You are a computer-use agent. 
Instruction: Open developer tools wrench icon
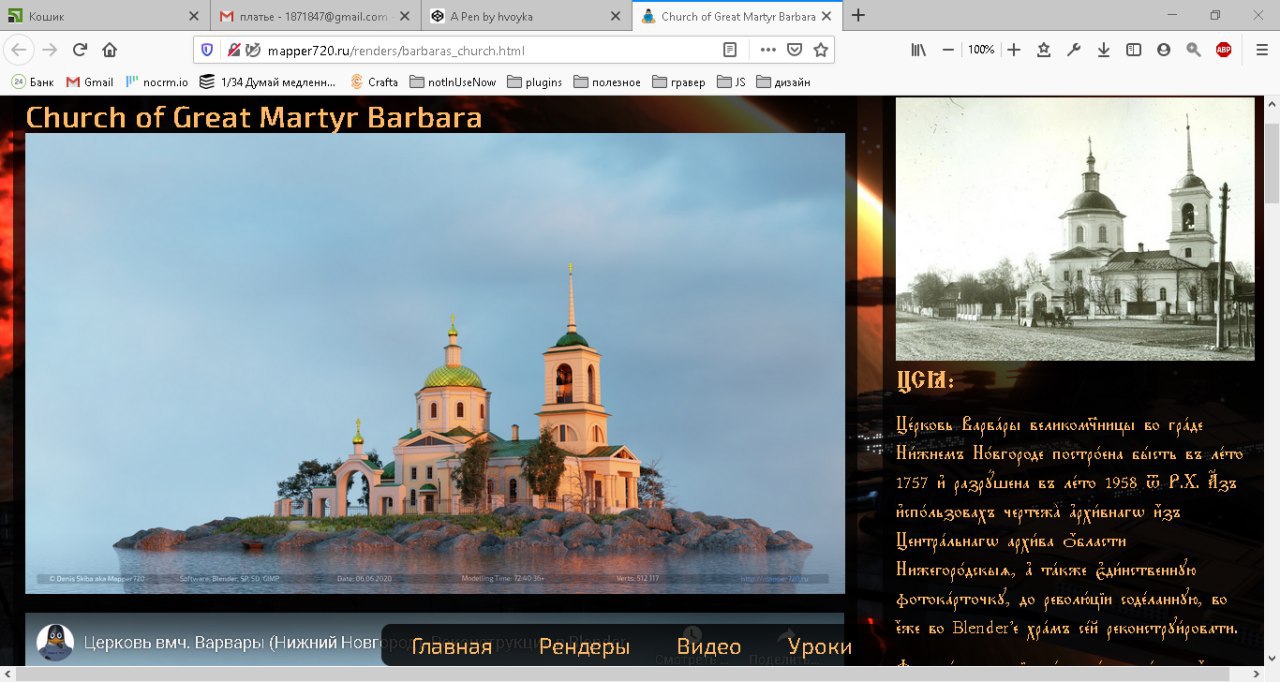pos(1073,50)
